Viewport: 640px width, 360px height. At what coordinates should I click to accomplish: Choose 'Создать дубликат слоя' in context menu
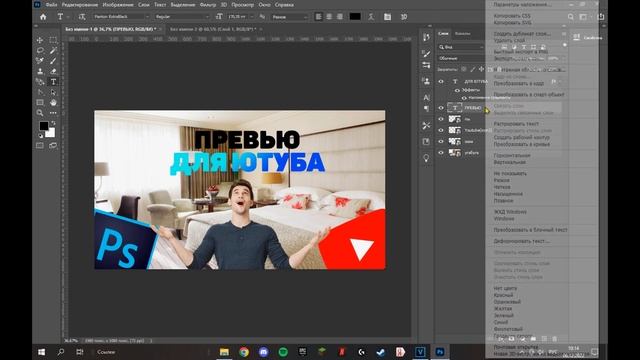(522, 34)
